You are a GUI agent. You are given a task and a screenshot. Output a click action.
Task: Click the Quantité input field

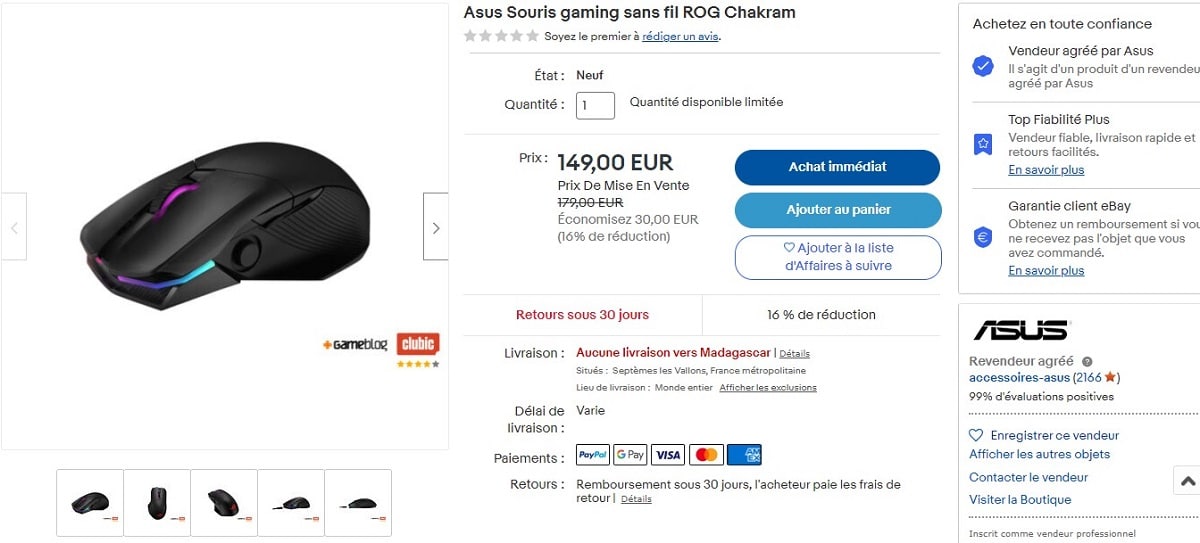(595, 105)
